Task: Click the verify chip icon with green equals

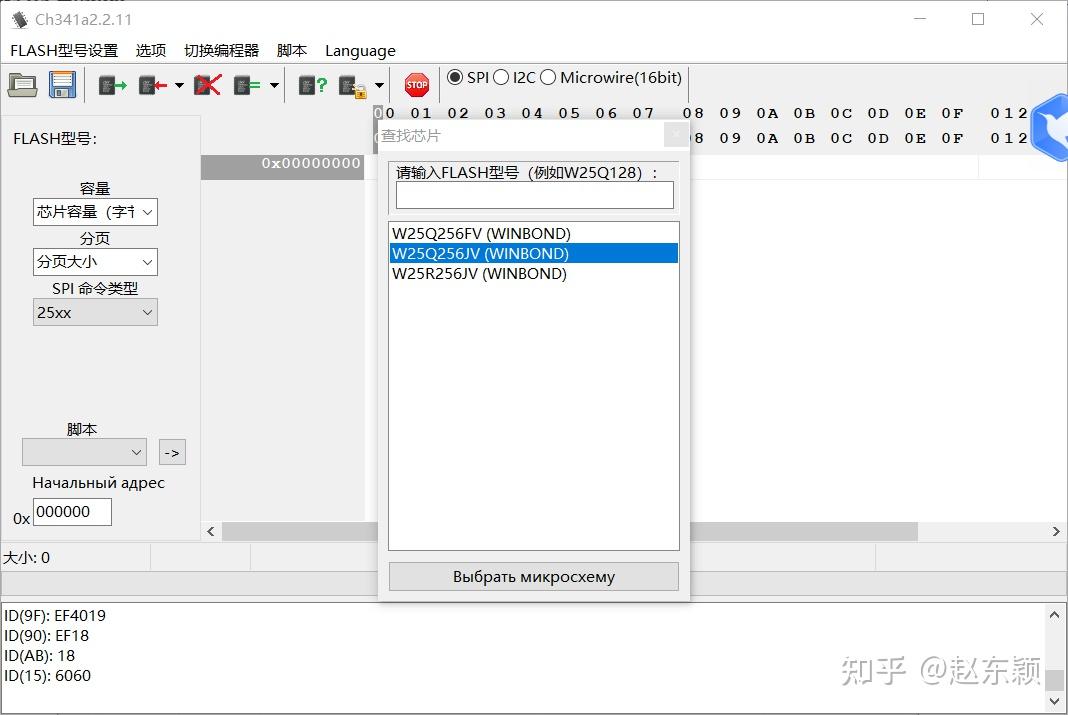Action: pos(247,85)
